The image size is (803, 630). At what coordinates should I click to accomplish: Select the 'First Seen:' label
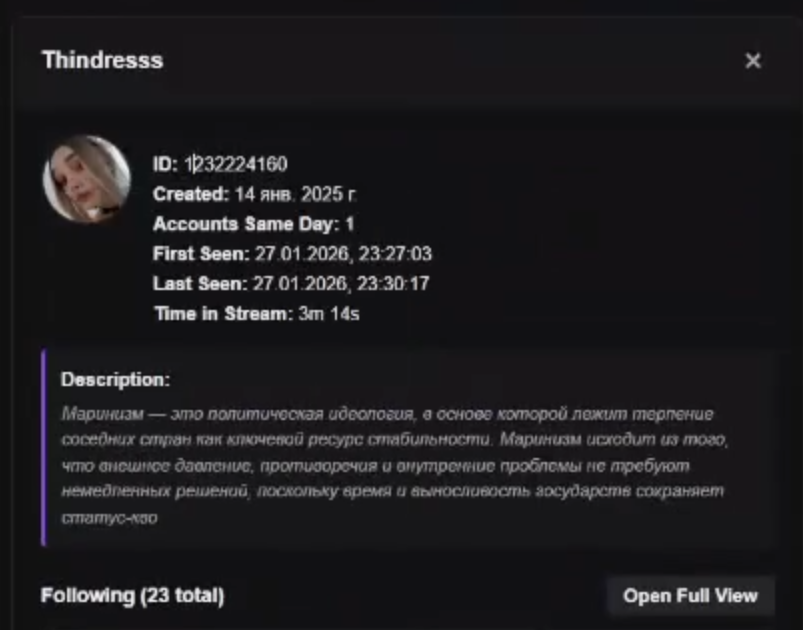(201, 254)
